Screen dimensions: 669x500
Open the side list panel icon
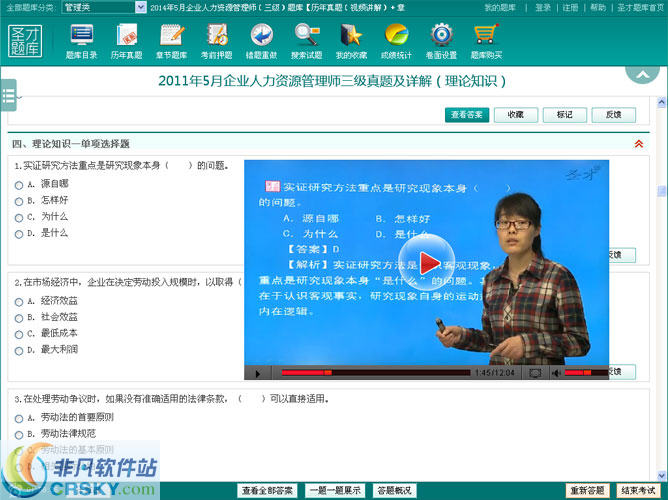tap(9, 95)
